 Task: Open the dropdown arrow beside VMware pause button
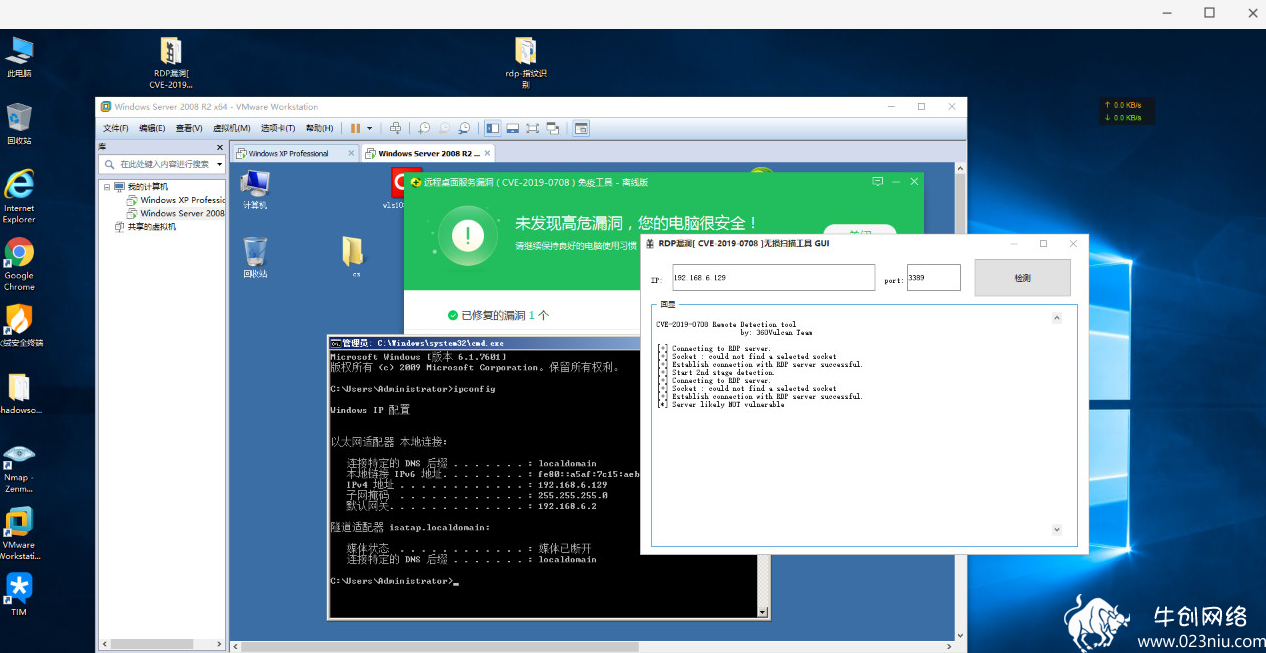369,128
